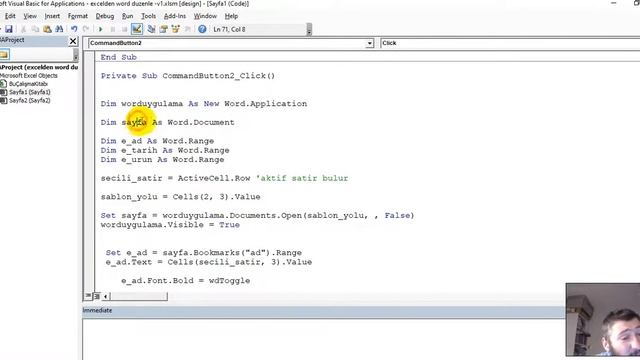Select Full Module View button
Viewport: 640px width, 360px height.
[97, 296]
